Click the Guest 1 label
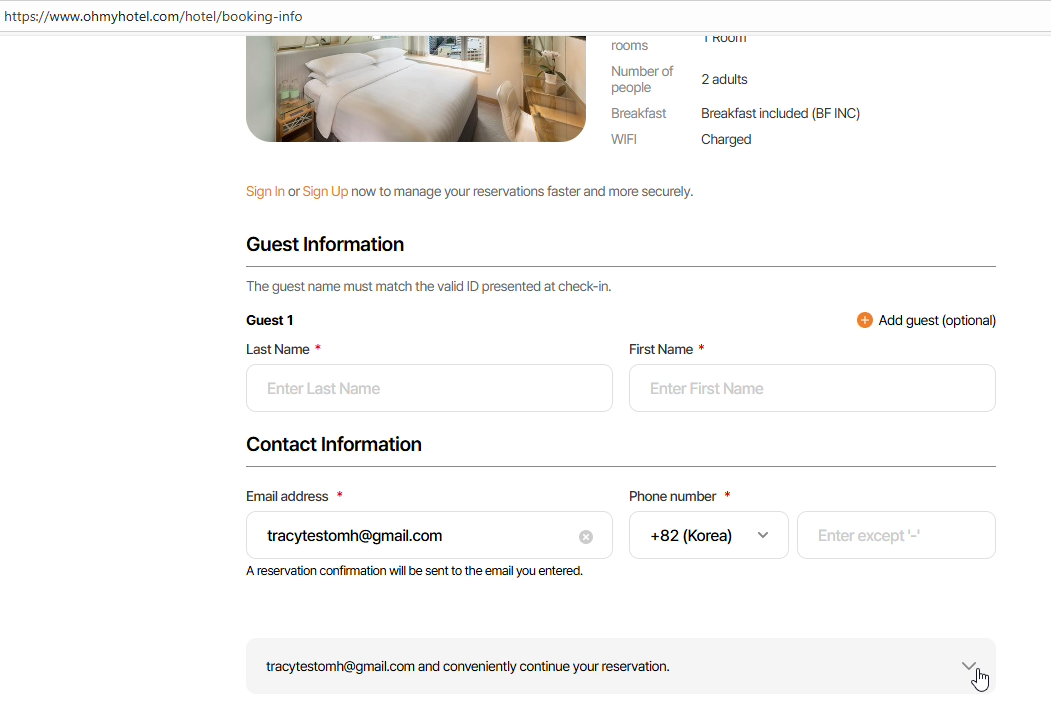 (269, 320)
